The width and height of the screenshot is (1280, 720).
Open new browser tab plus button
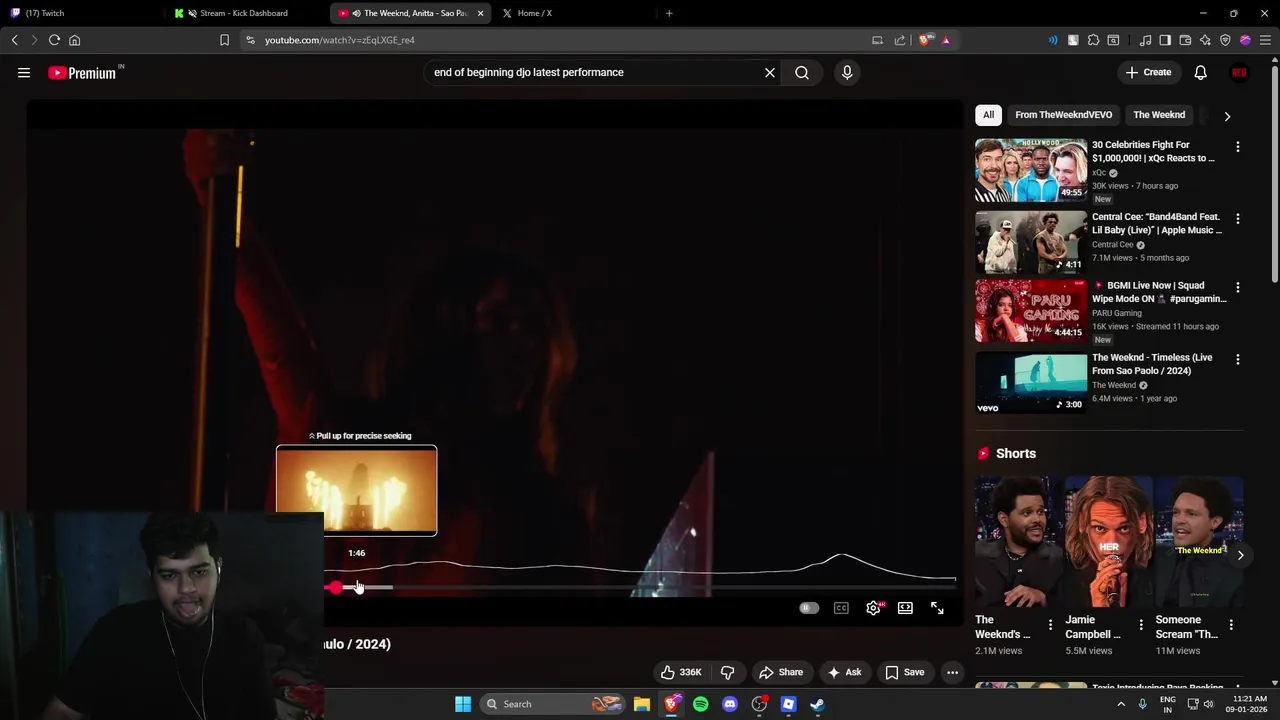669,13
